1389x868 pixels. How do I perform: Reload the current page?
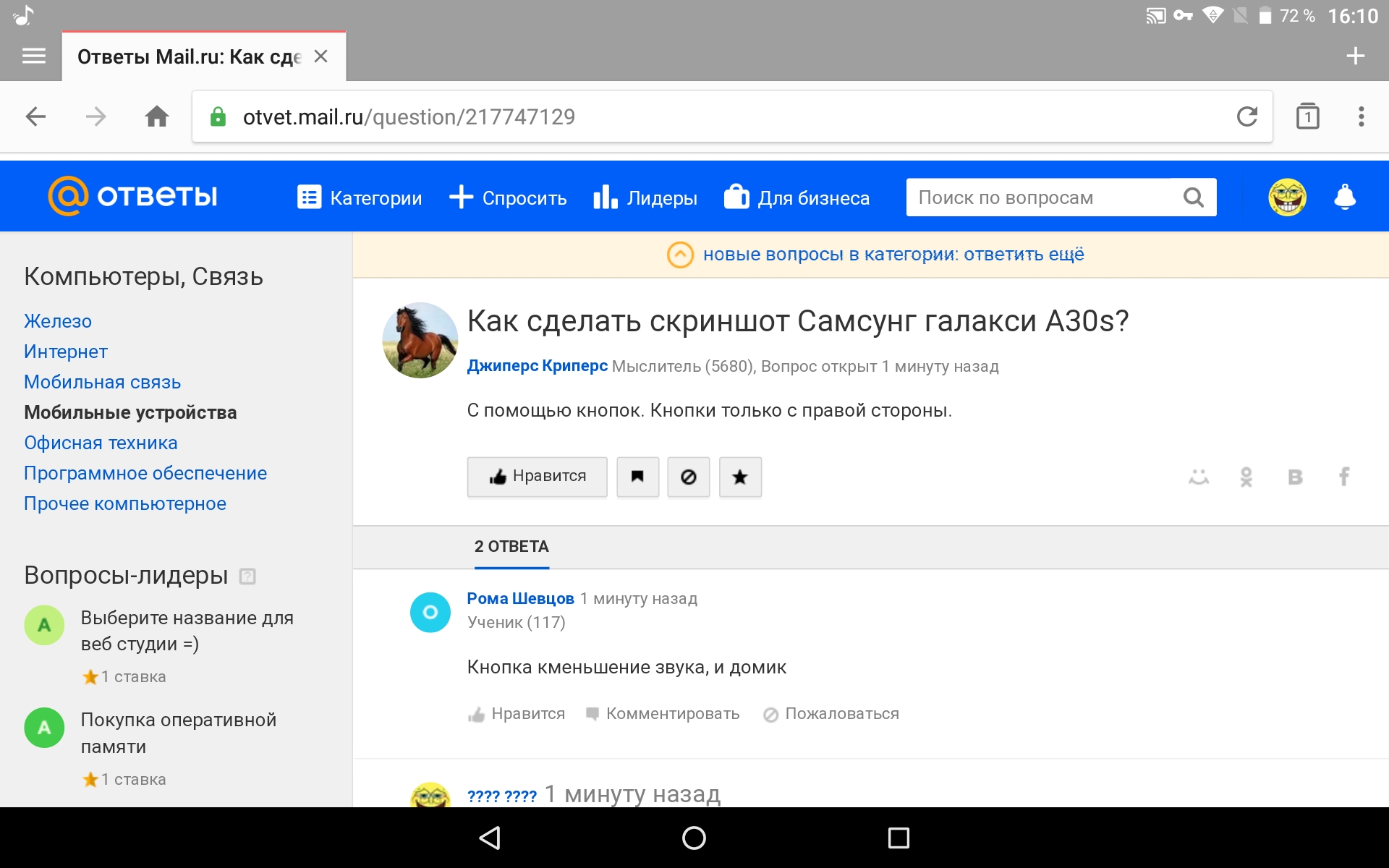tap(1246, 116)
